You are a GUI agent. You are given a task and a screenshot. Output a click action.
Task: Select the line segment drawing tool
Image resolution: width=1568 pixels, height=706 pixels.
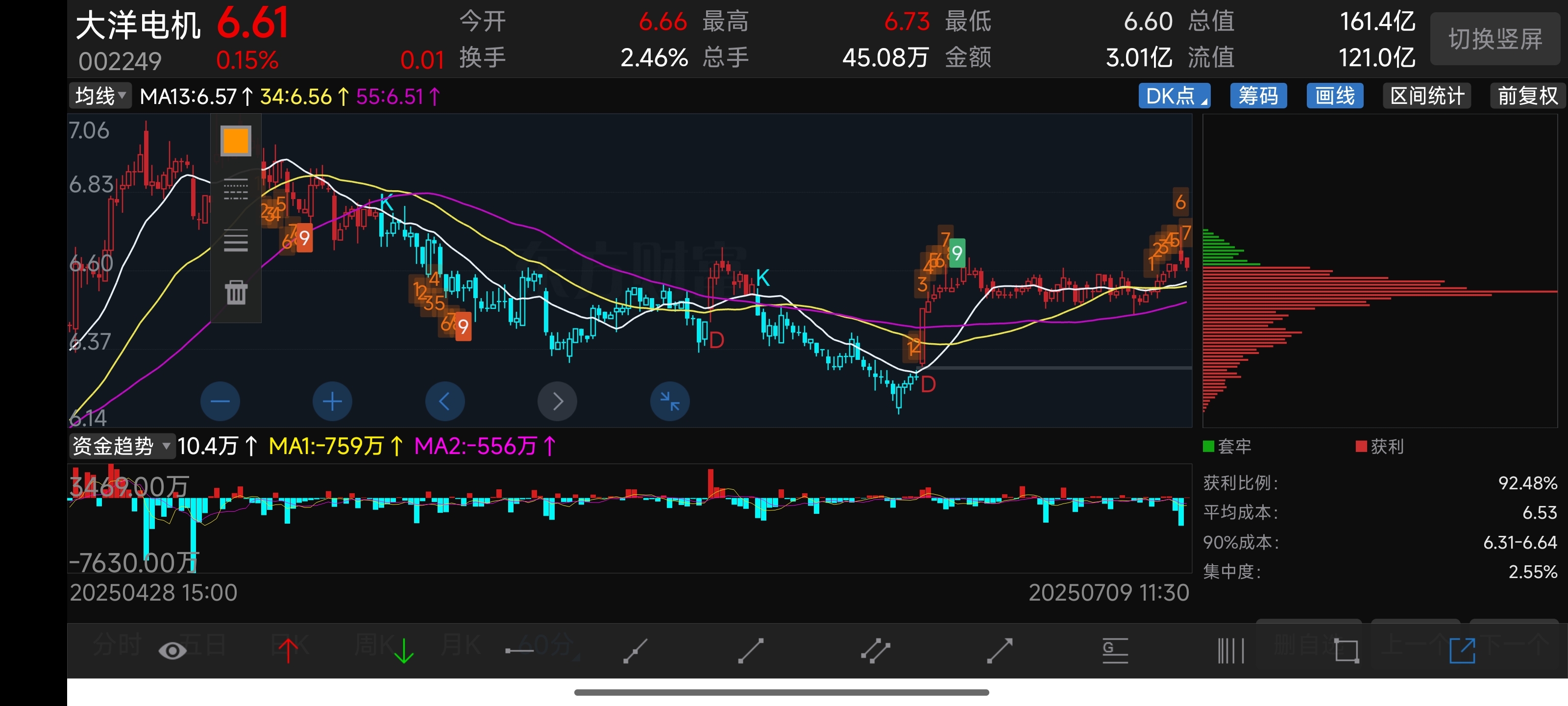click(751, 651)
